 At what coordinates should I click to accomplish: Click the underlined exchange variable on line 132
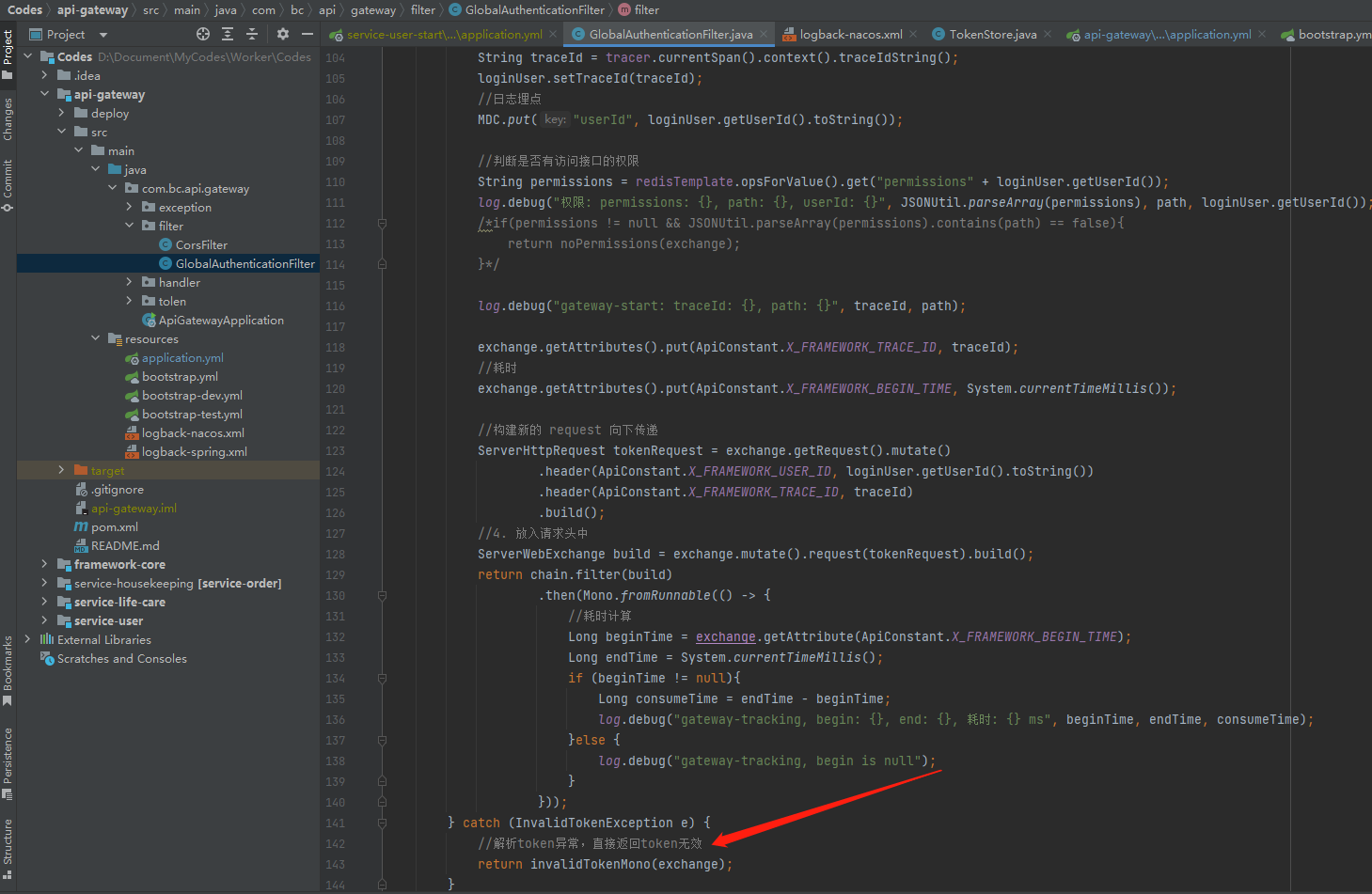[725, 636]
